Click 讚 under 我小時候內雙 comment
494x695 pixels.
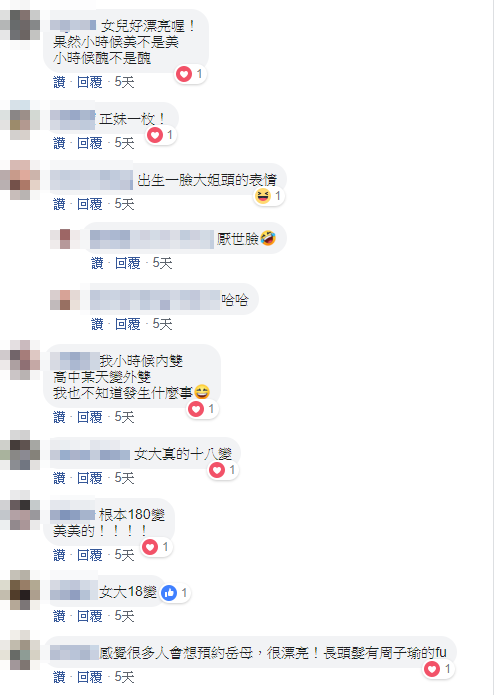(59, 417)
